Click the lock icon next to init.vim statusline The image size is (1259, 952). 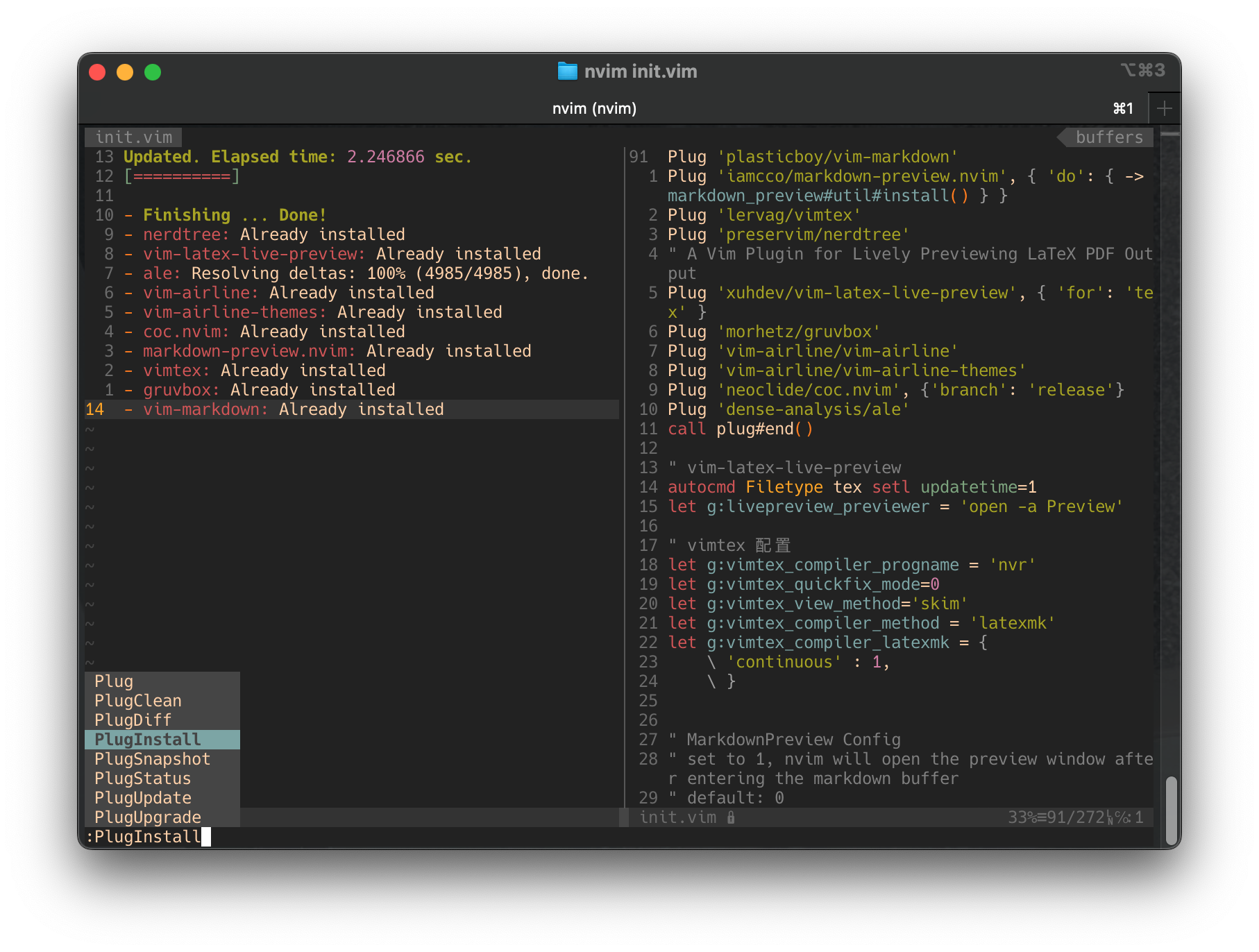(x=731, y=817)
